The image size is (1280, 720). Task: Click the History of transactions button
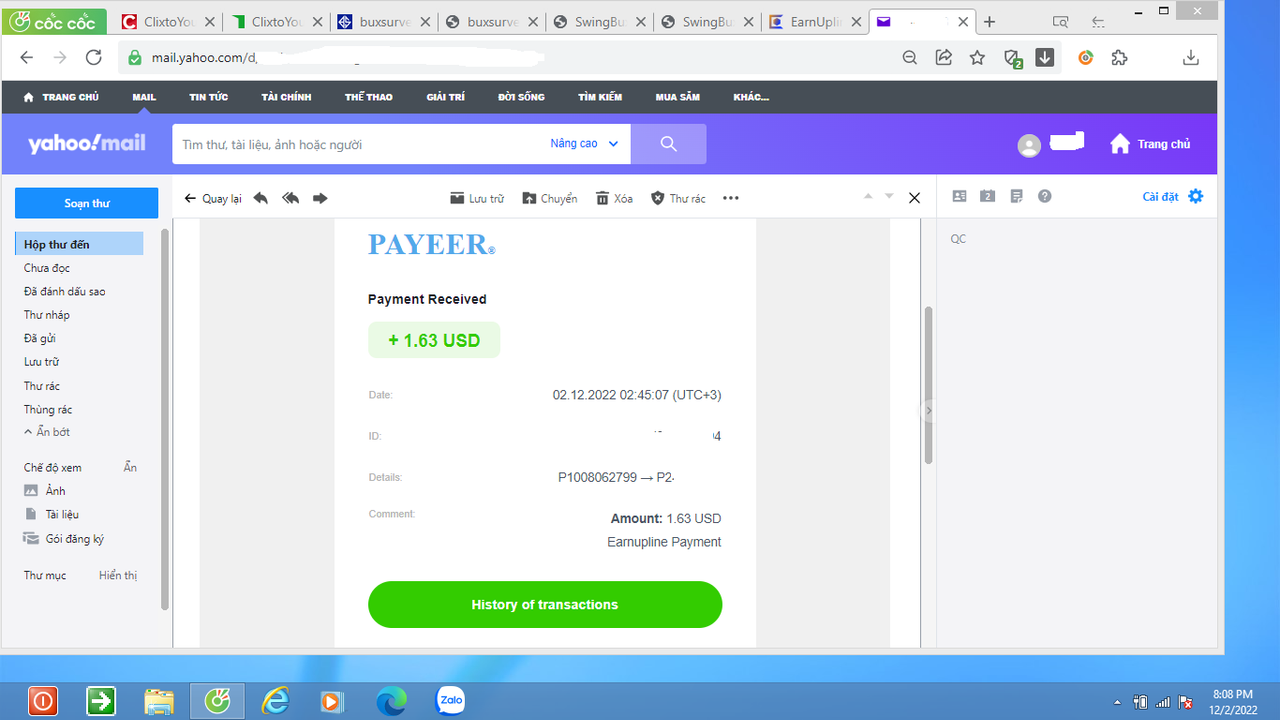(x=545, y=605)
